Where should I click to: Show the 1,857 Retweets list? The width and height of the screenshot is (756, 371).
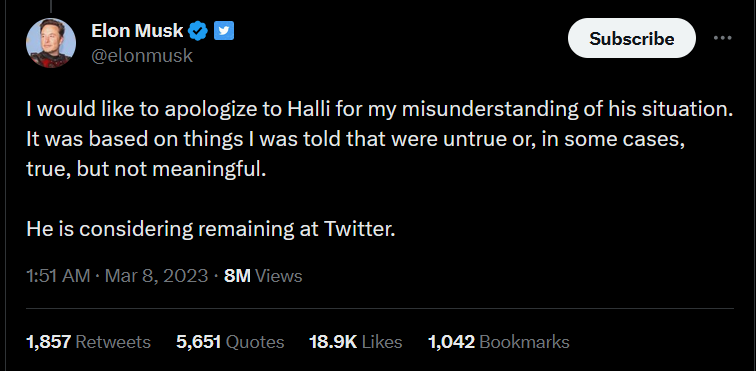tap(88, 342)
